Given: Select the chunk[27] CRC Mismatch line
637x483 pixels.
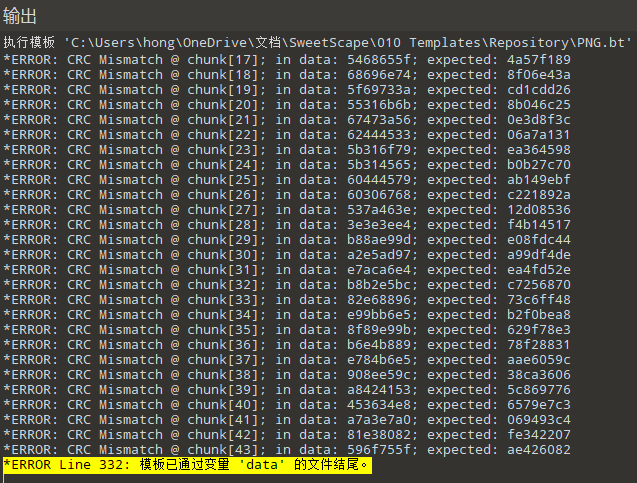Looking at the screenshot, I should tap(287, 210).
